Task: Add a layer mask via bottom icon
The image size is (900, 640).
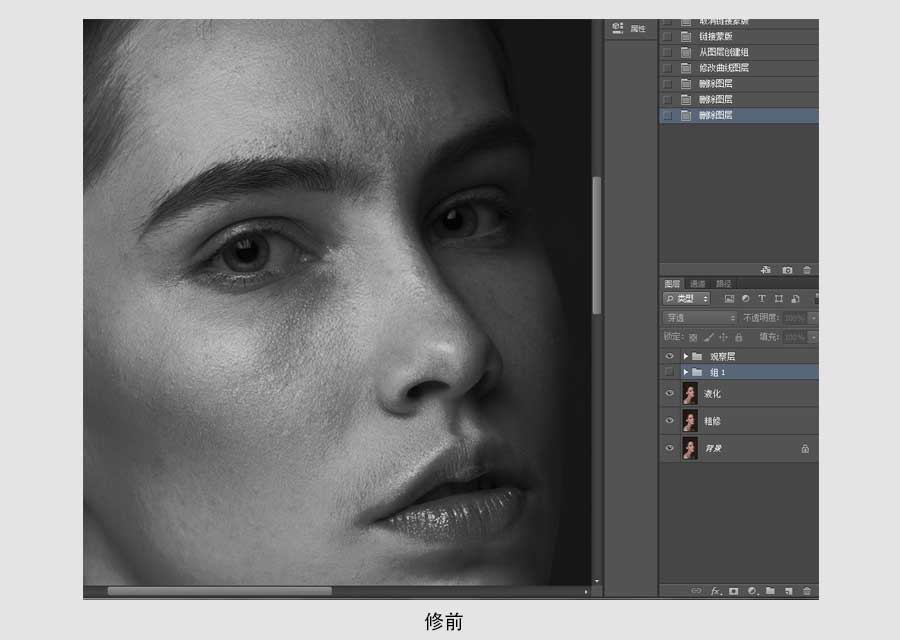Action: [x=733, y=591]
